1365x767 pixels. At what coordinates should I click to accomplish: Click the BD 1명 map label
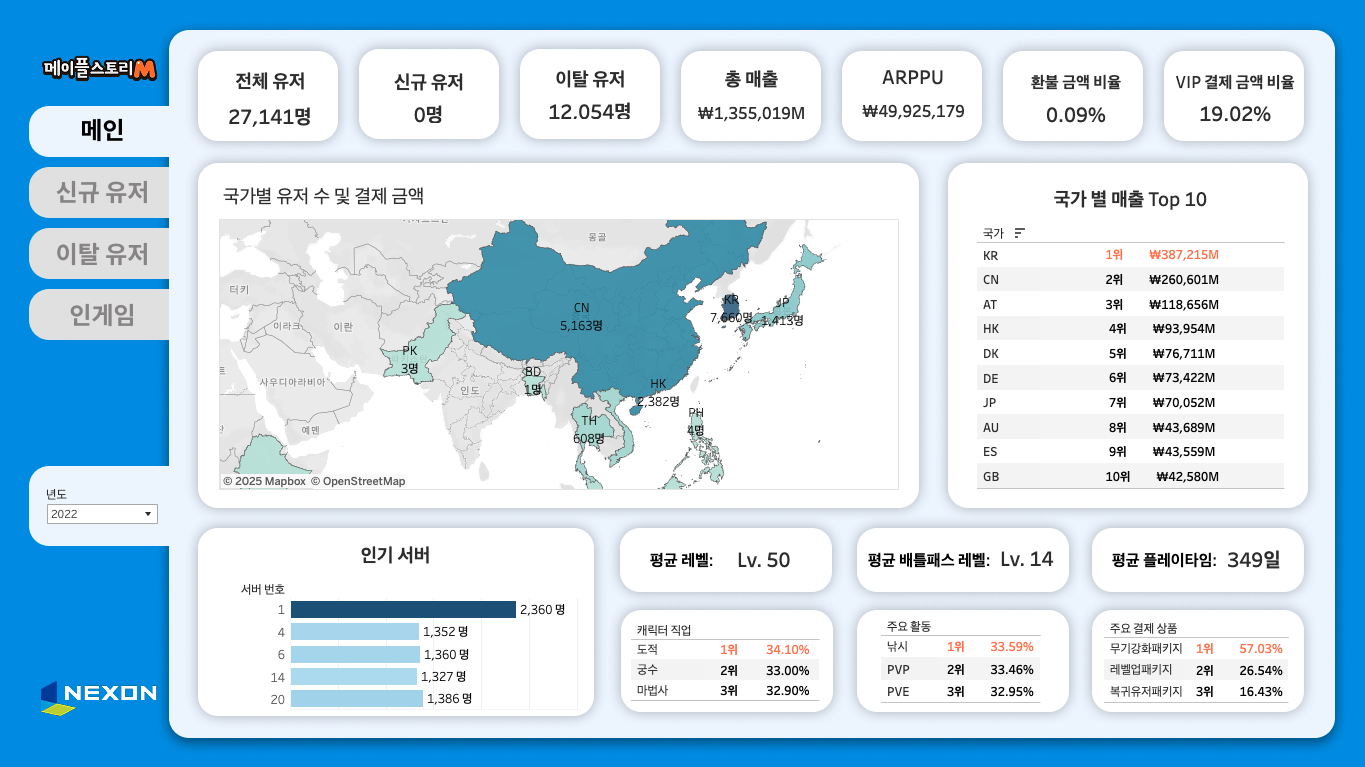coord(533,380)
